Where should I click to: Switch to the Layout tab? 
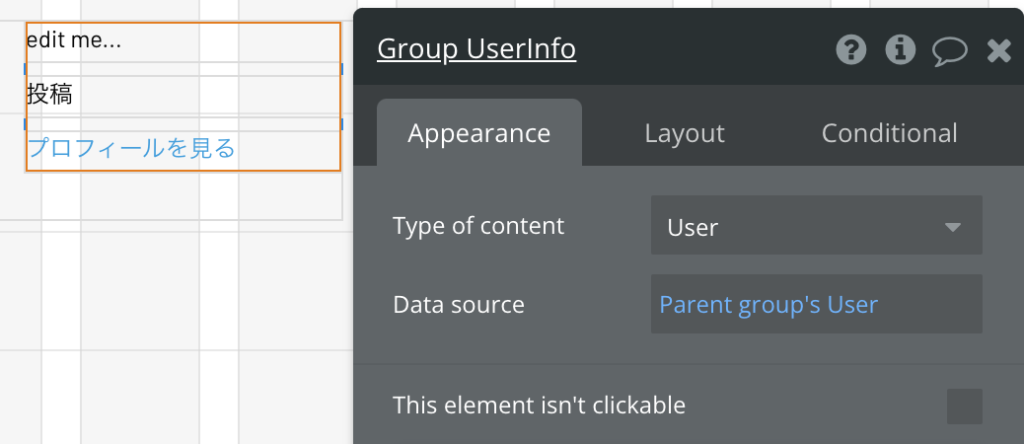pos(684,133)
